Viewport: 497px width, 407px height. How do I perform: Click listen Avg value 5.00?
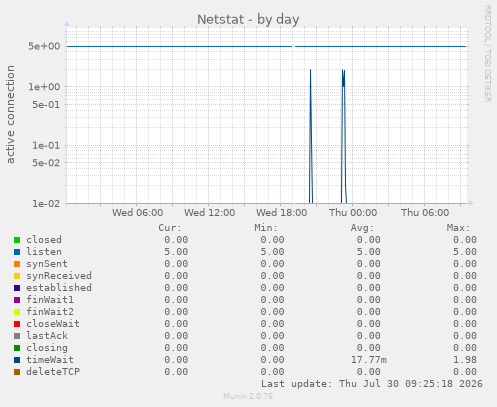coord(369,252)
